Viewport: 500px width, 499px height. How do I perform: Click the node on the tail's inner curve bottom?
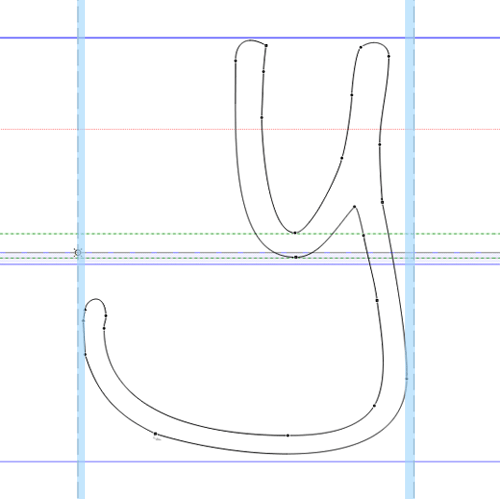coord(288,435)
